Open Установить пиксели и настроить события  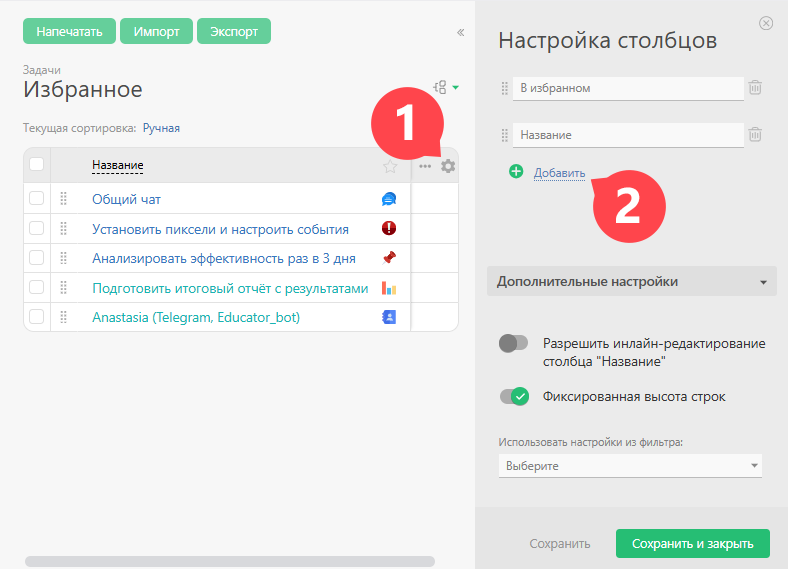click(x=220, y=229)
